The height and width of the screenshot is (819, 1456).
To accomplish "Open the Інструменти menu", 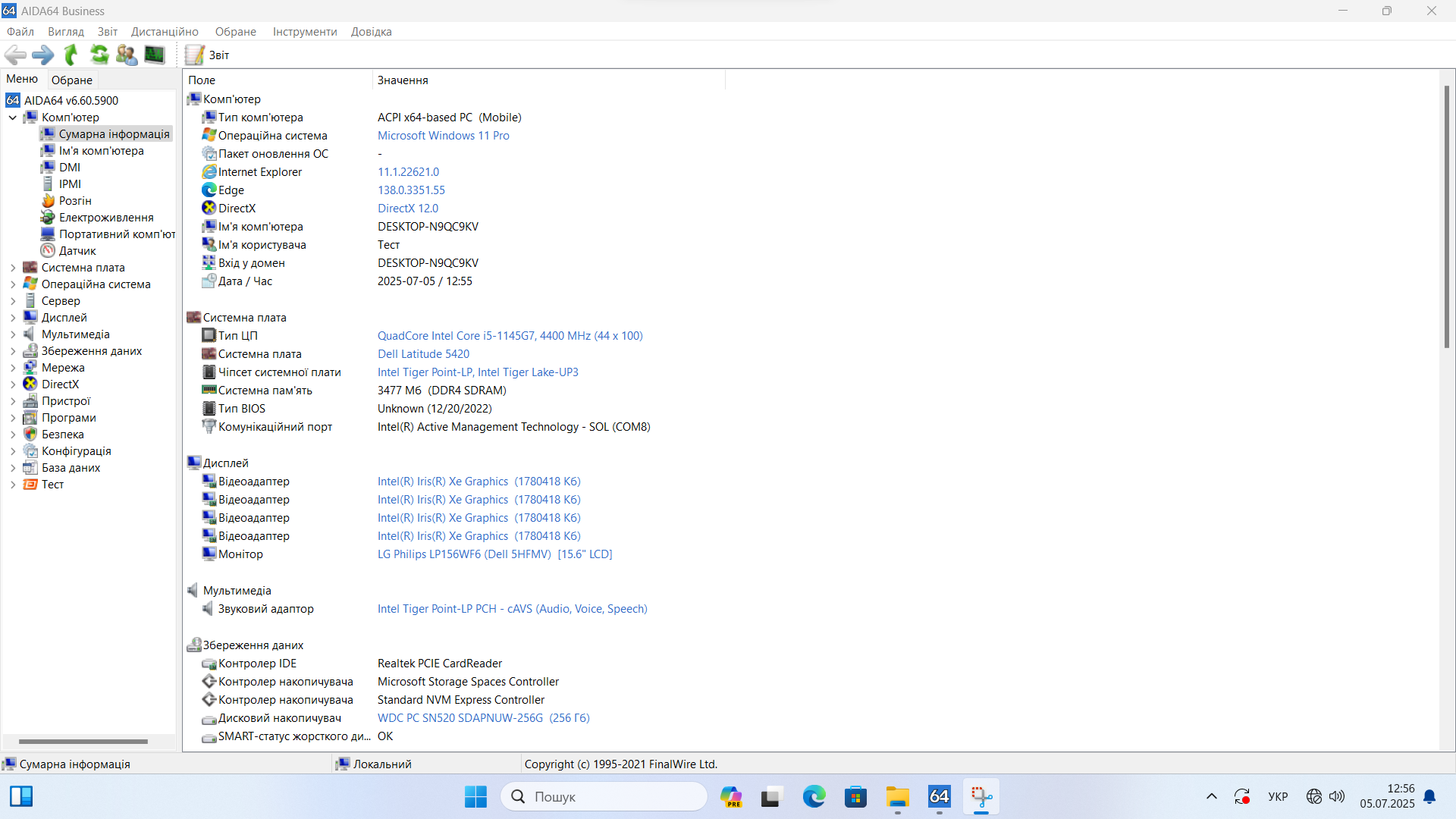I will click(305, 32).
